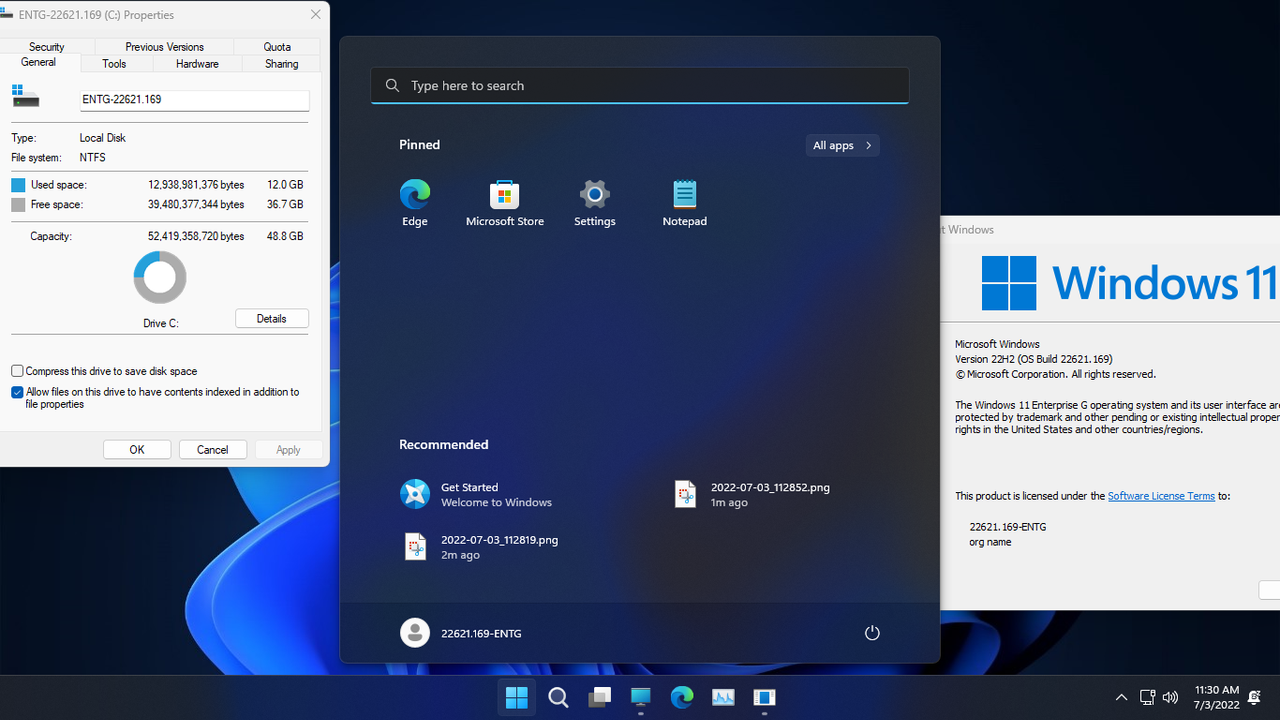This screenshot has width=1280, height=720.
Task: Click the Recommended section heading
Action: coord(444,445)
